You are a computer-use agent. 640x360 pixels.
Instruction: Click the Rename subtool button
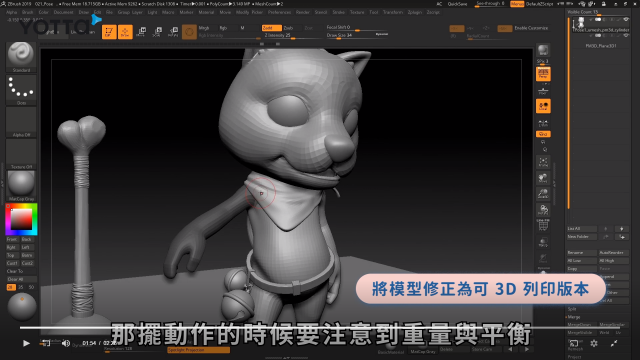pos(582,253)
